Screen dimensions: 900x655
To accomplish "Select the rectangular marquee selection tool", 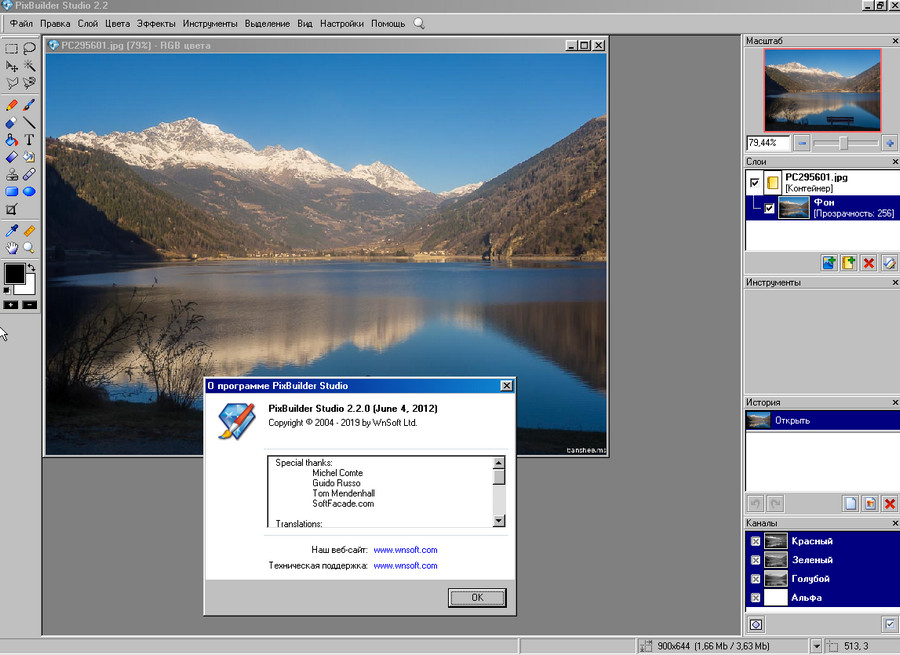I will 11,49.
